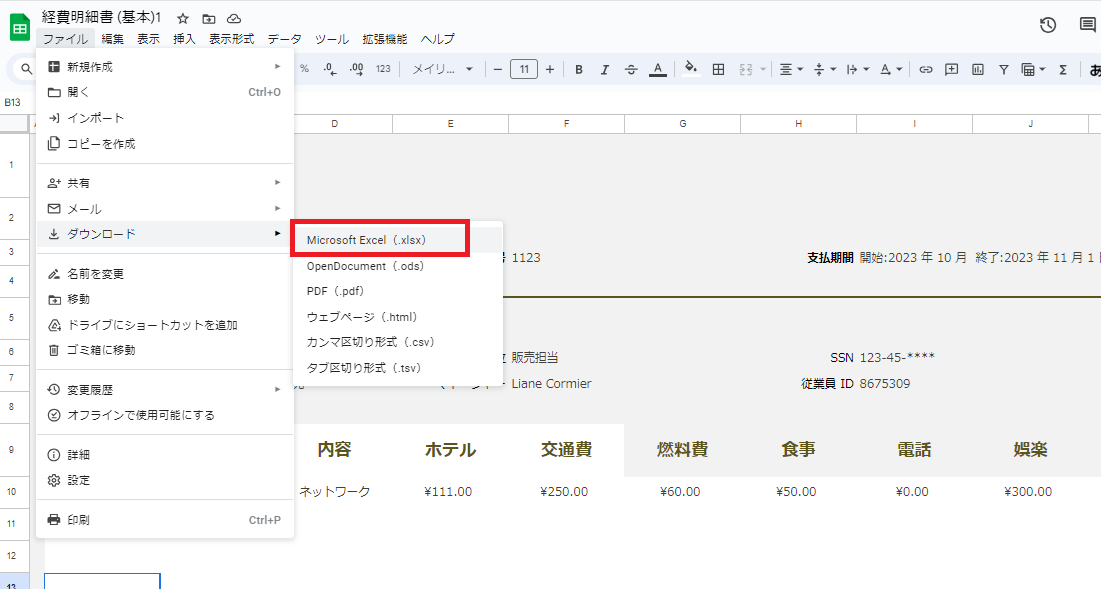Open the データ menu
1101x589 pixels.
click(x=284, y=38)
